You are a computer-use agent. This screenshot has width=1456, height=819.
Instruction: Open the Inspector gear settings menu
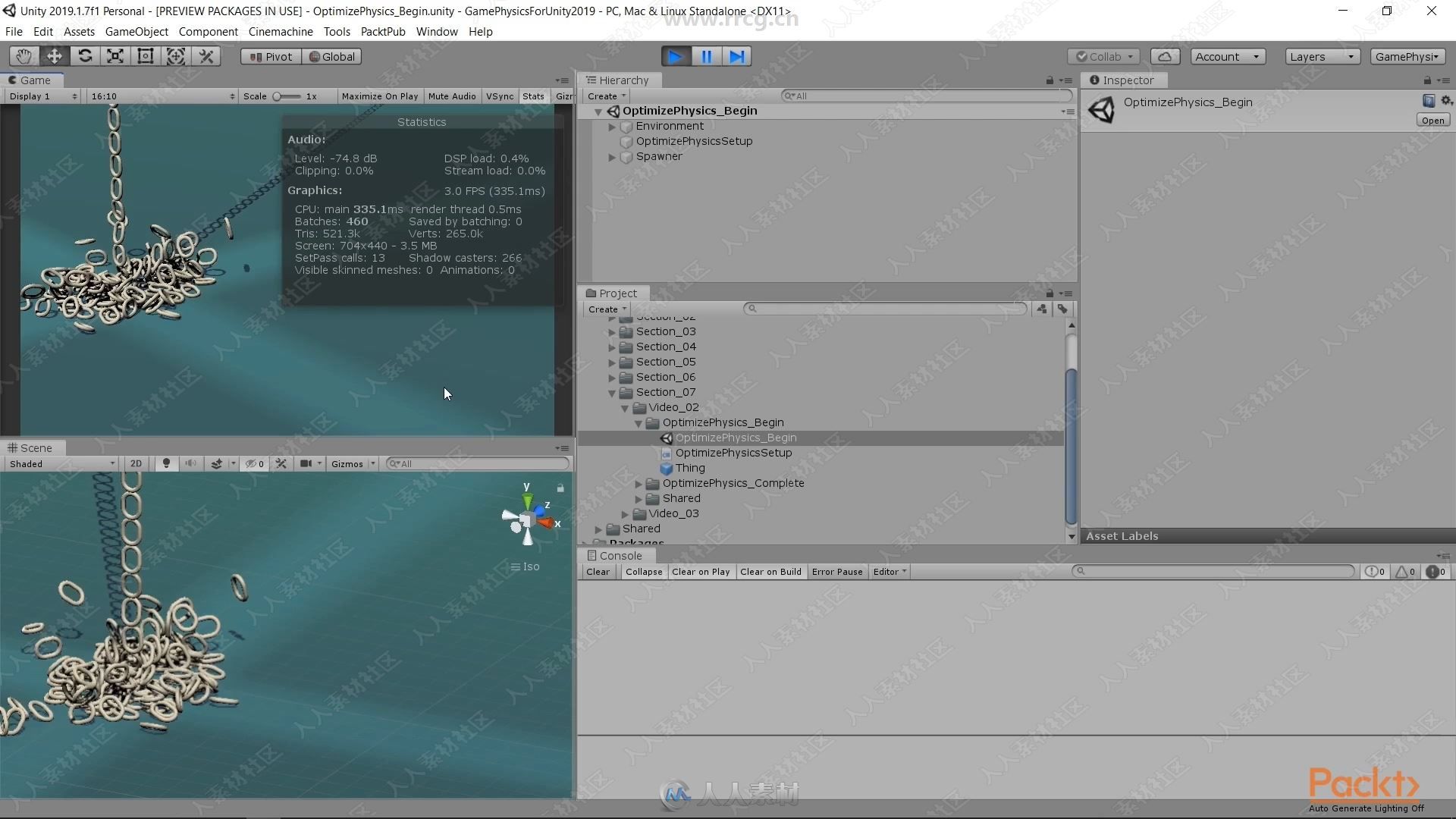pos(1446,101)
